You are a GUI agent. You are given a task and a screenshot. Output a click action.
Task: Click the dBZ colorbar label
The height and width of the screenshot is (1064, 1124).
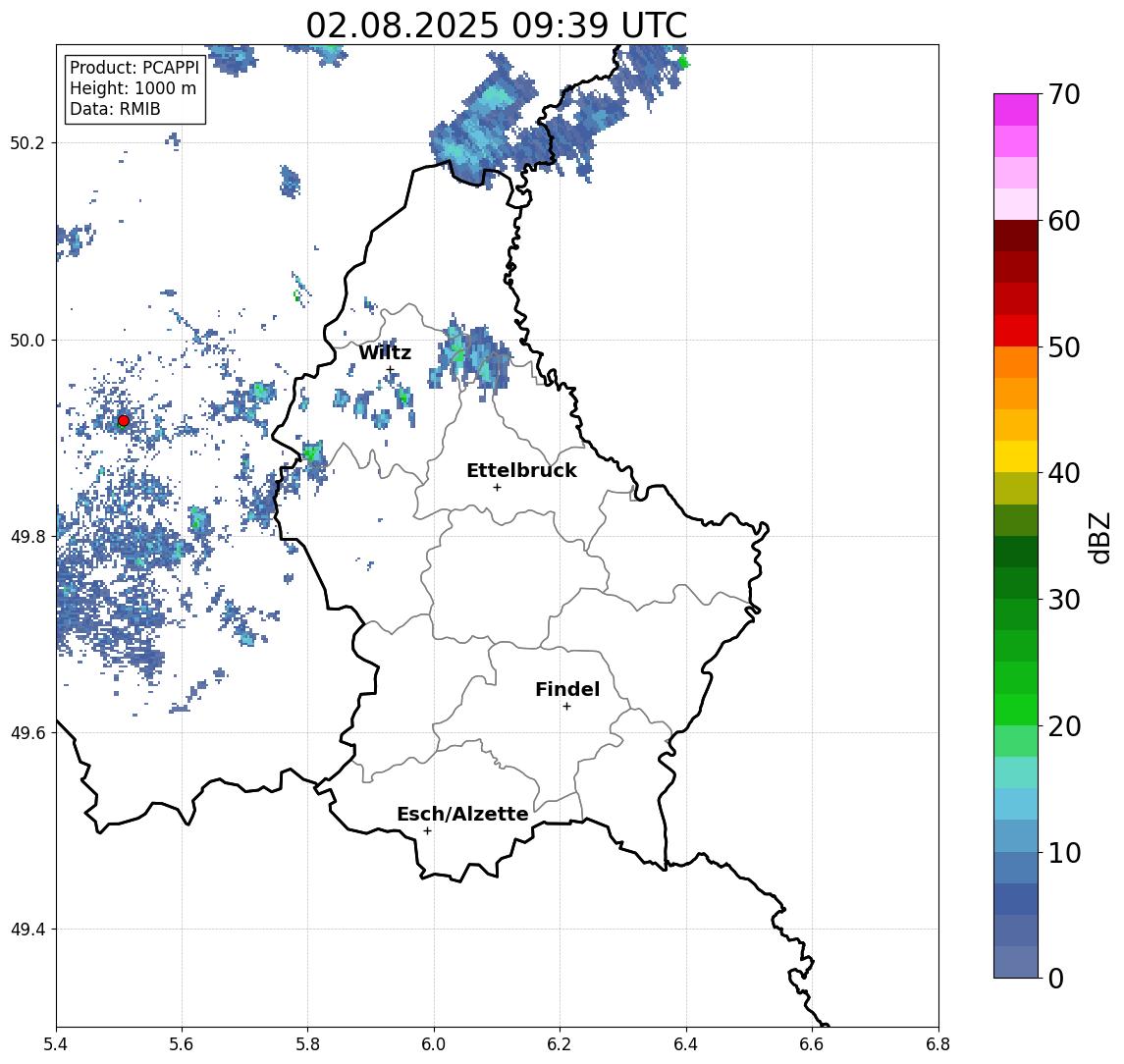(1098, 537)
